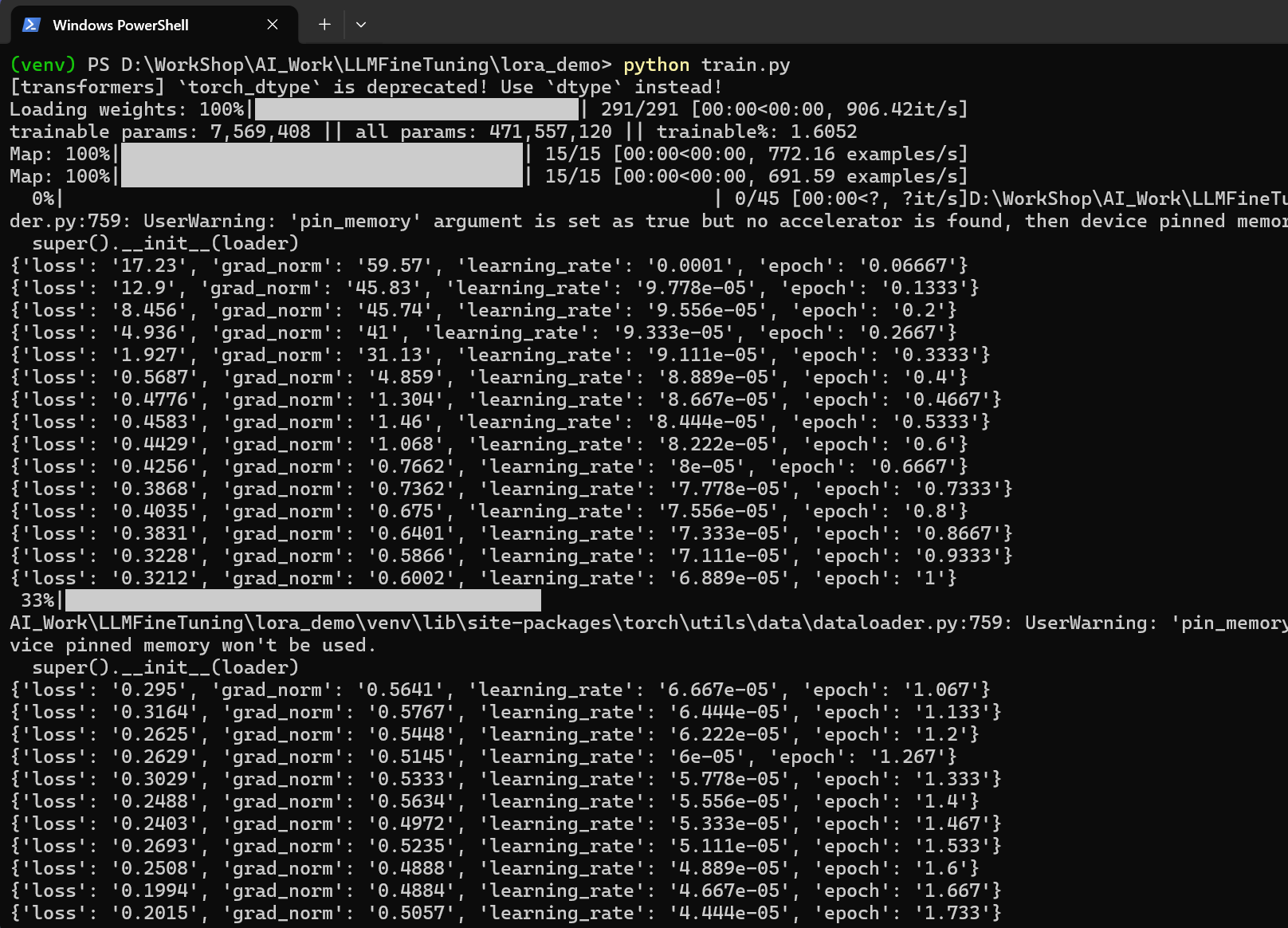Click the line with loss '17.23'

coord(489,265)
